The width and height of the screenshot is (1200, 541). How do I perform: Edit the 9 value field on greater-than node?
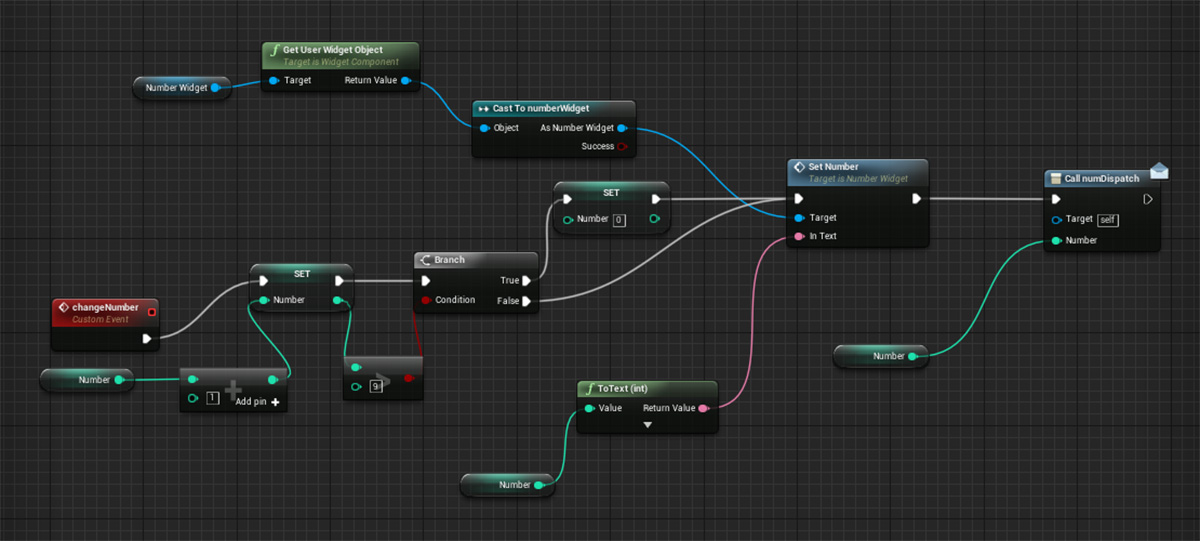click(x=376, y=386)
